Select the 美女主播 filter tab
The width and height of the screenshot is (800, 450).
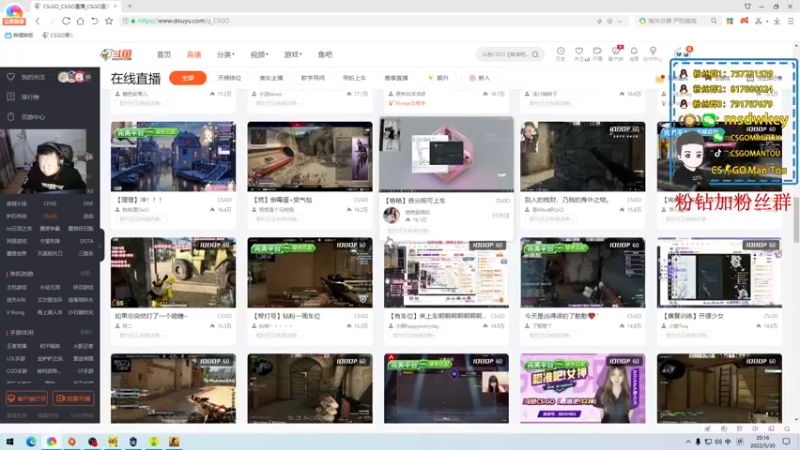pos(271,78)
